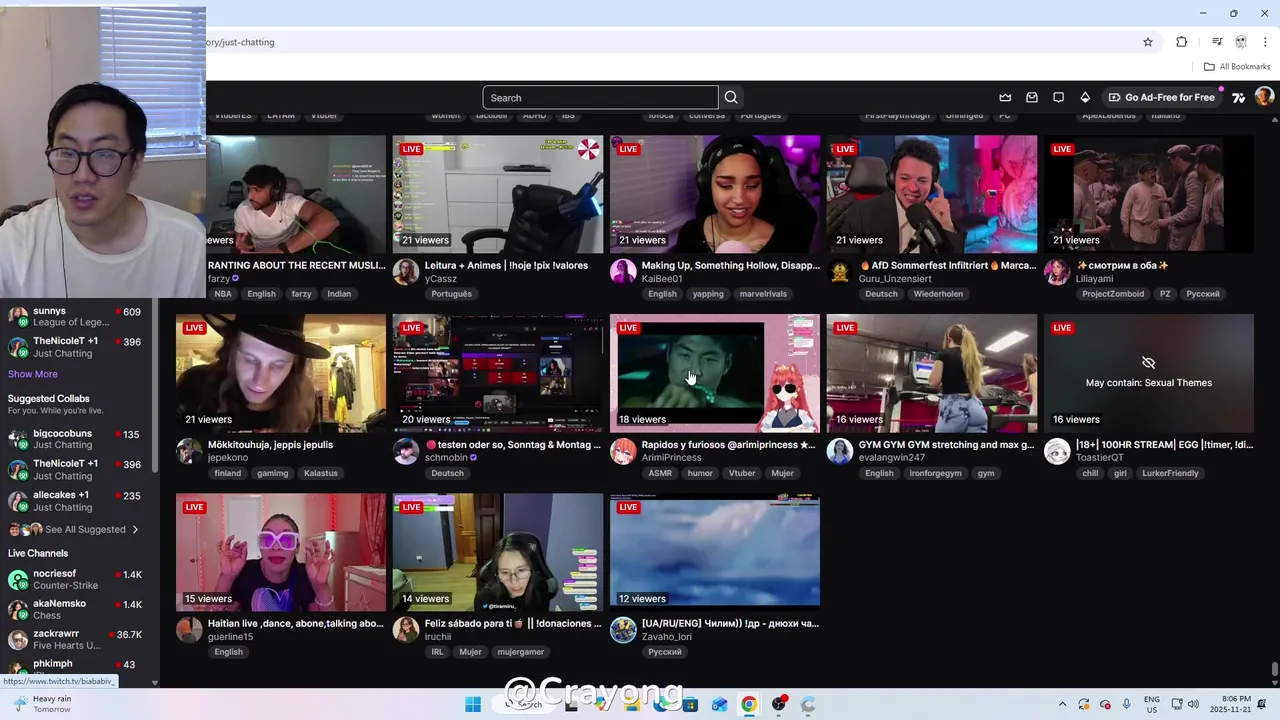This screenshot has width=1280, height=720.
Task: Click the Turbo icon beside the avatar
Action: point(1238,97)
